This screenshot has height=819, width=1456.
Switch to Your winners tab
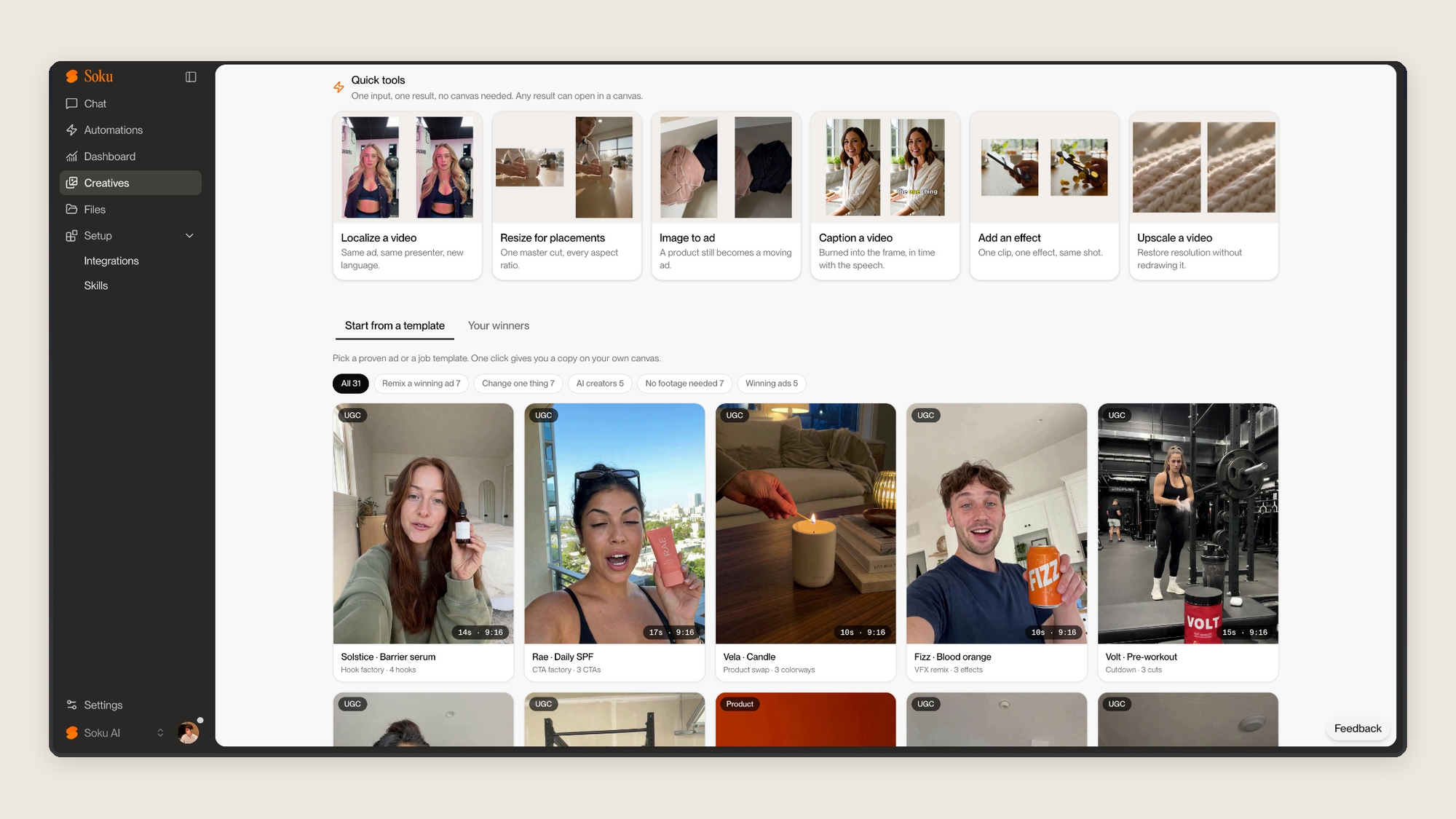(x=499, y=325)
